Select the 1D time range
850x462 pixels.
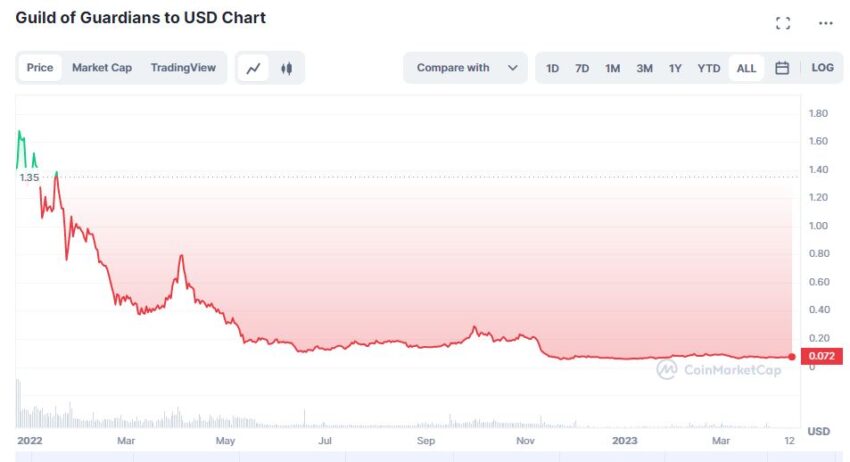pyautogui.click(x=552, y=68)
